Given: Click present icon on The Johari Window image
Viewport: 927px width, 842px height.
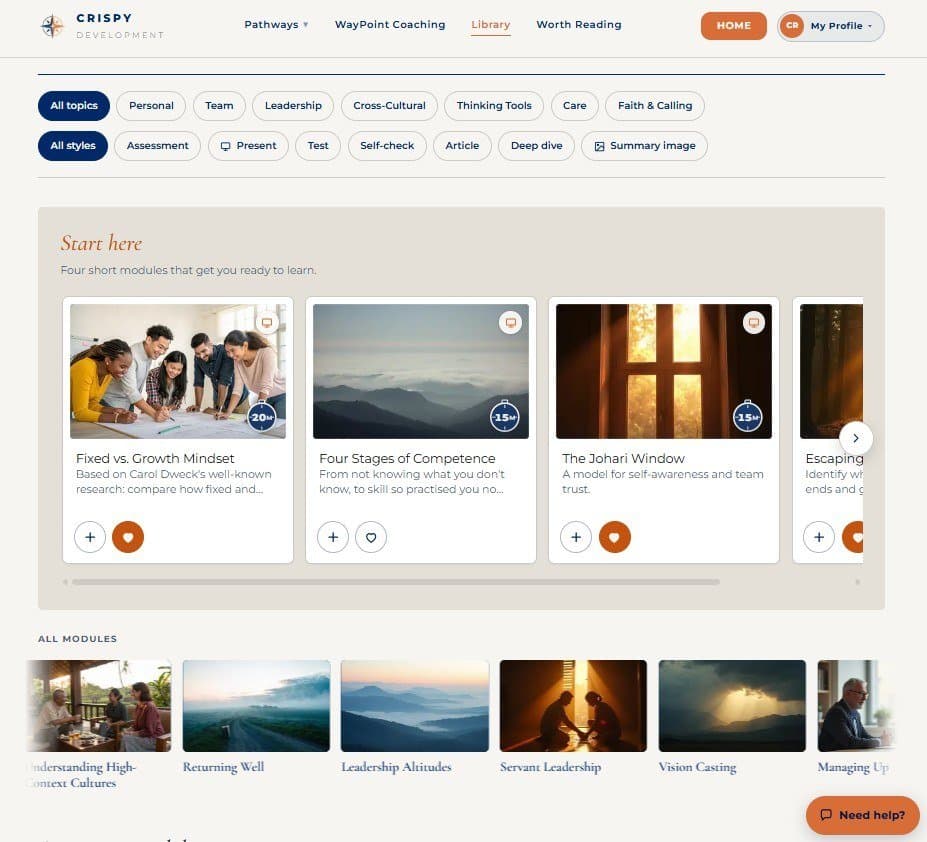Looking at the screenshot, I should (754, 323).
